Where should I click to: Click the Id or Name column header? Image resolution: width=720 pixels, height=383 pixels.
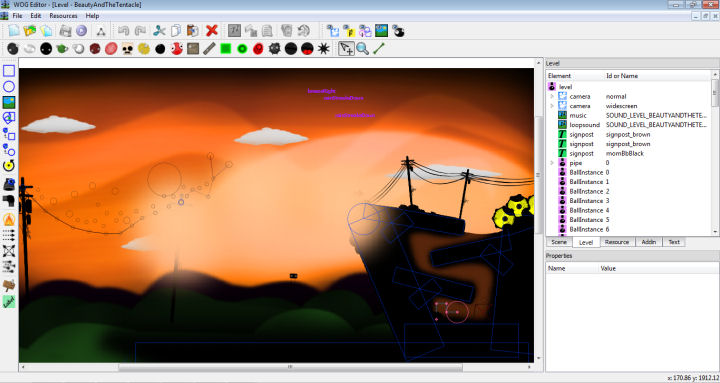tap(657, 76)
